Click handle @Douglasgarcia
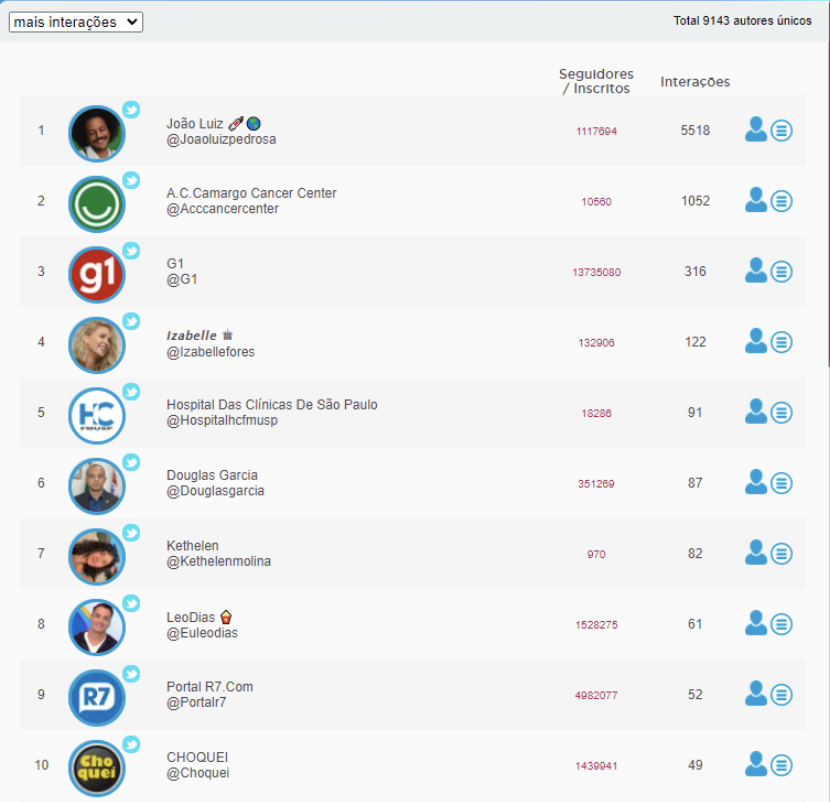This screenshot has width=830, height=802. [215, 491]
